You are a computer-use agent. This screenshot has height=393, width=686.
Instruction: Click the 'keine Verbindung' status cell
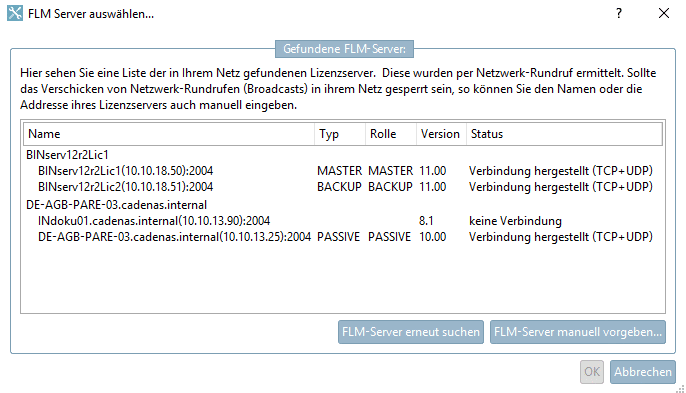515,221
